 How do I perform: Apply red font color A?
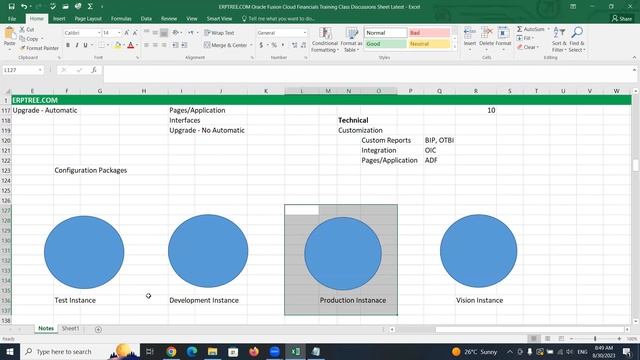(131, 45)
